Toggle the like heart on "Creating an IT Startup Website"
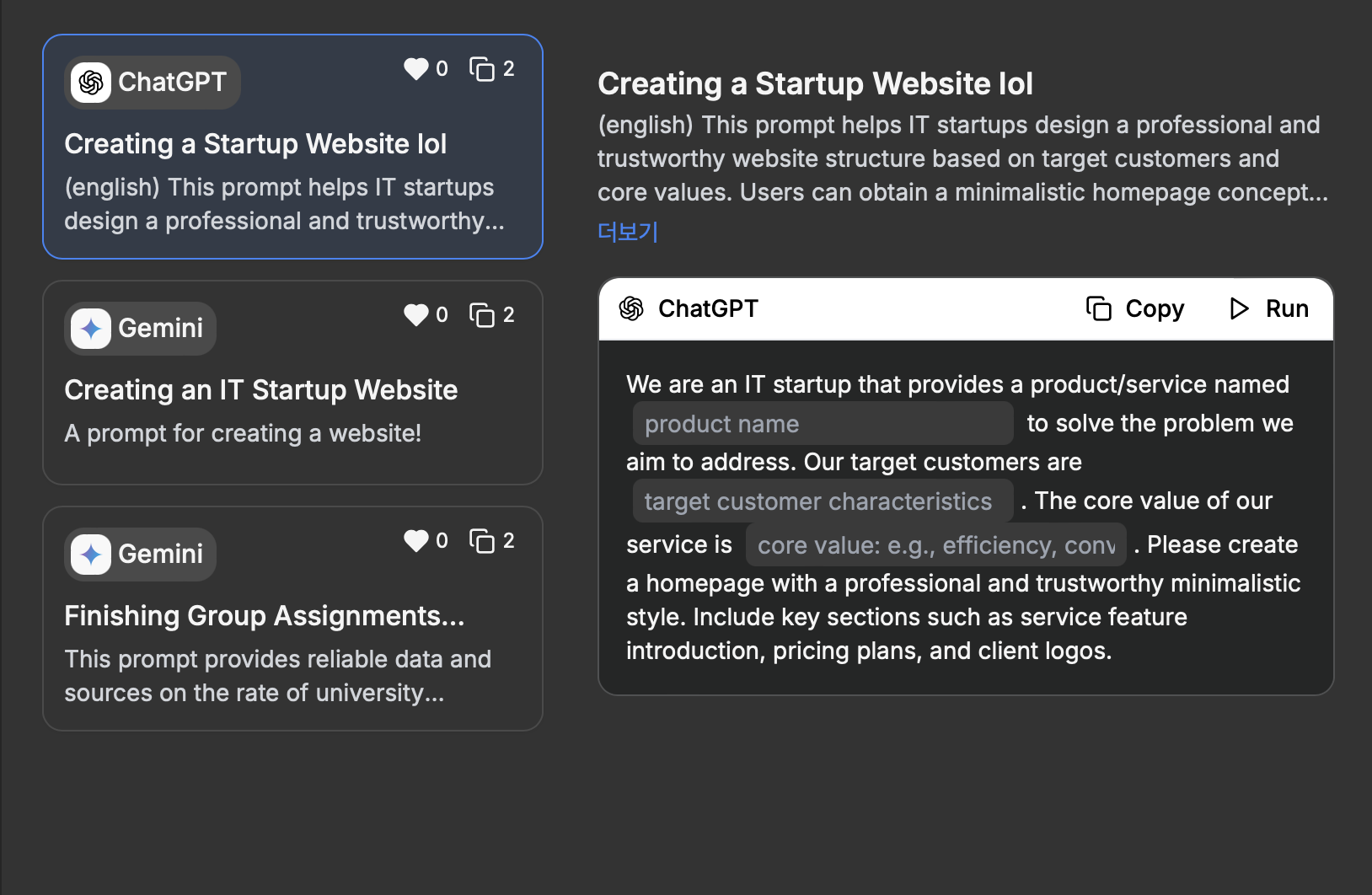This screenshot has width=1372, height=895. click(x=416, y=314)
